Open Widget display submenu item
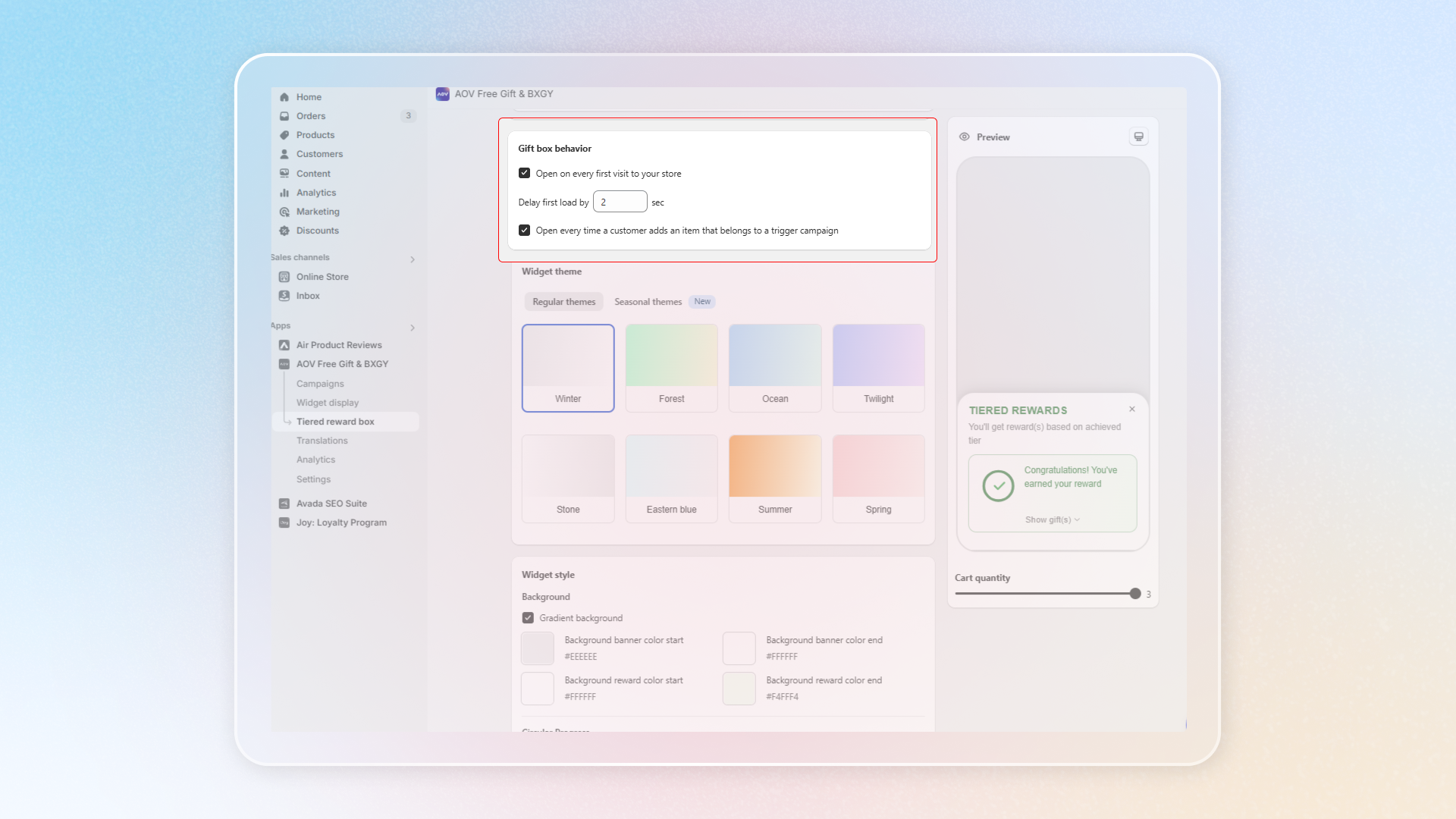Viewport: 1456px width, 819px height. click(328, 403)
